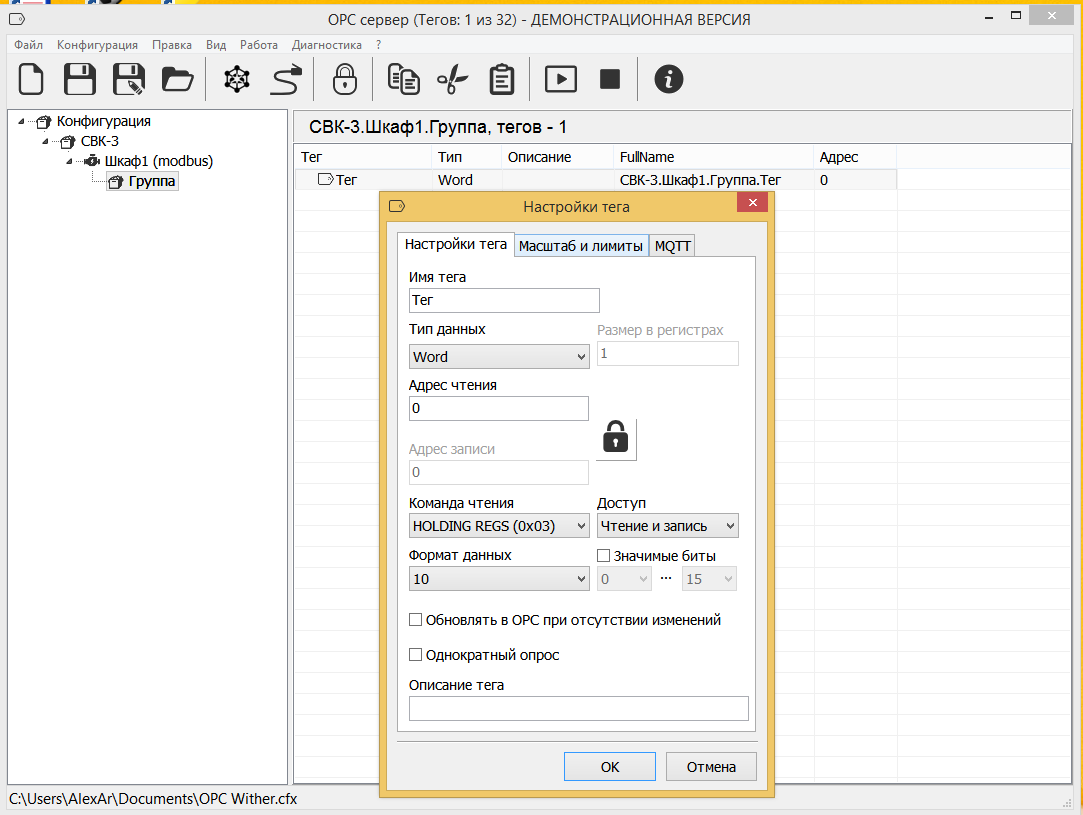Click the Адрес column header

[x=855, y=157]
